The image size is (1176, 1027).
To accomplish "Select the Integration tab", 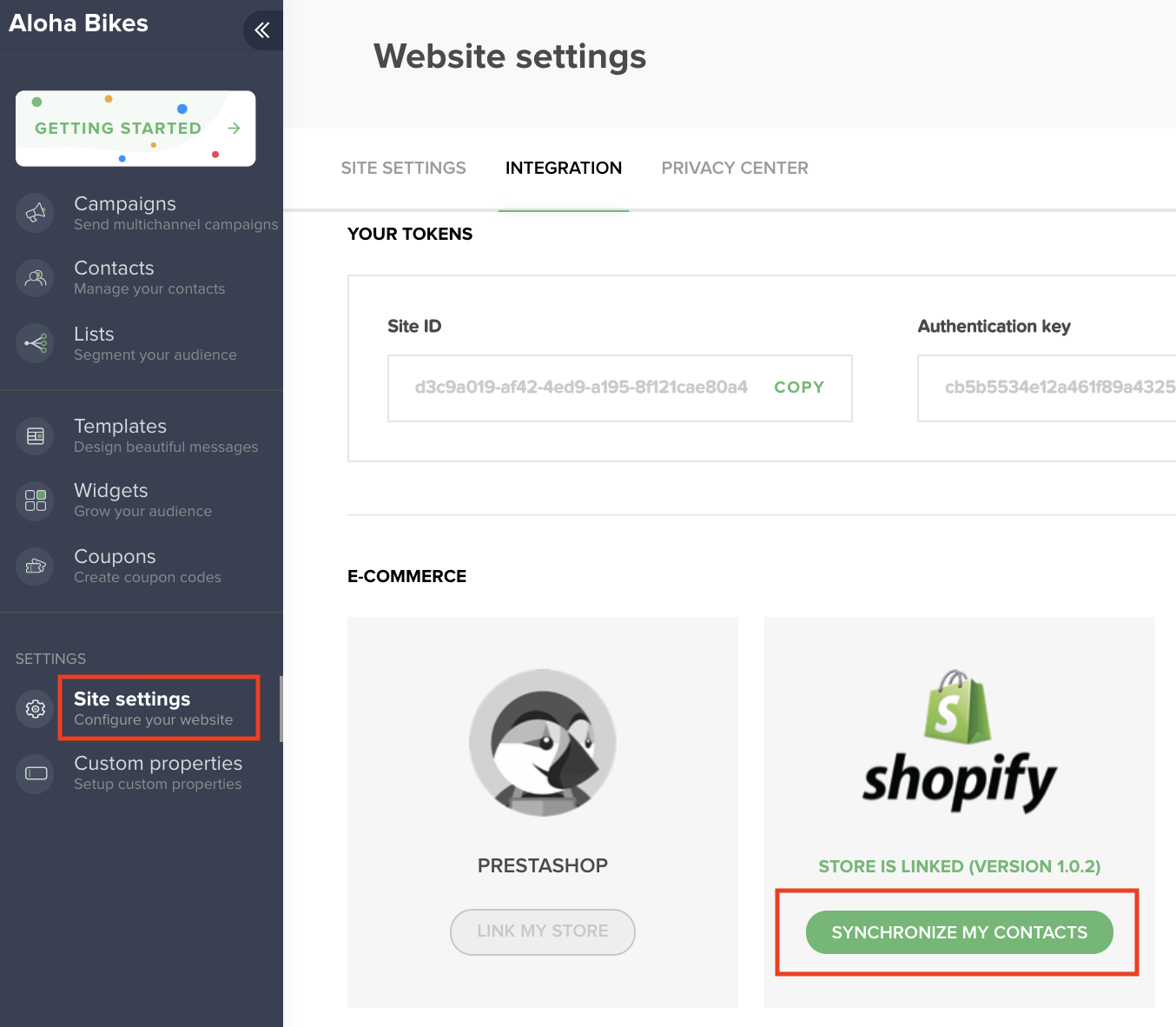I will pos(564,168).
